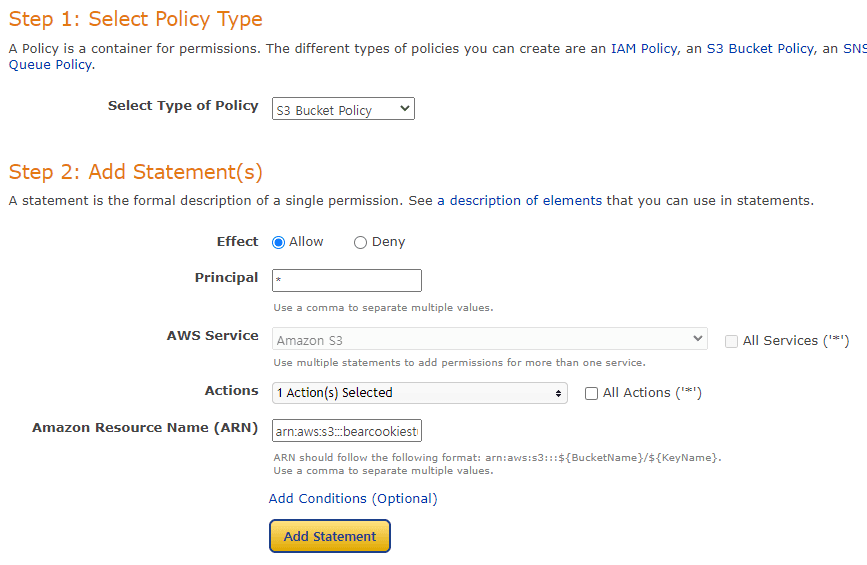Click the Step 2: Add Statement(s) heading
Screen dimensions: 867x565
click(x=136, y=172)
